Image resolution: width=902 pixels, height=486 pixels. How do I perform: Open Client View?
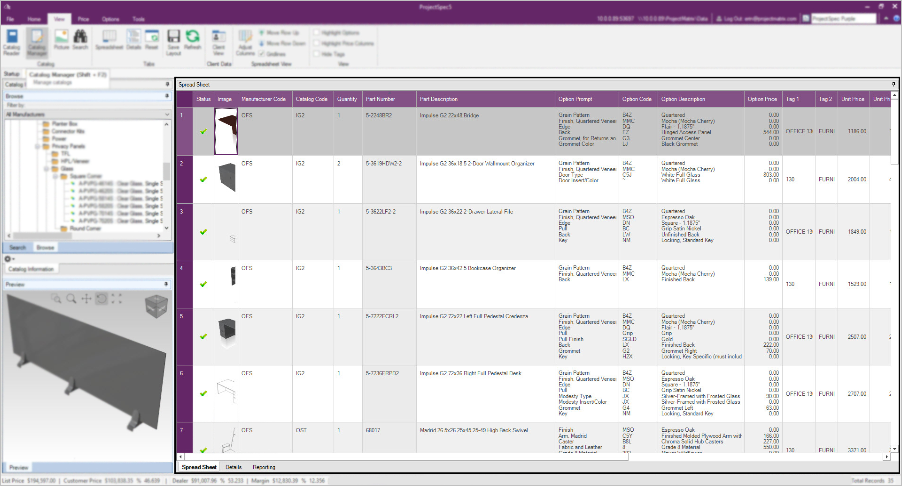click(x=219, y=43)
